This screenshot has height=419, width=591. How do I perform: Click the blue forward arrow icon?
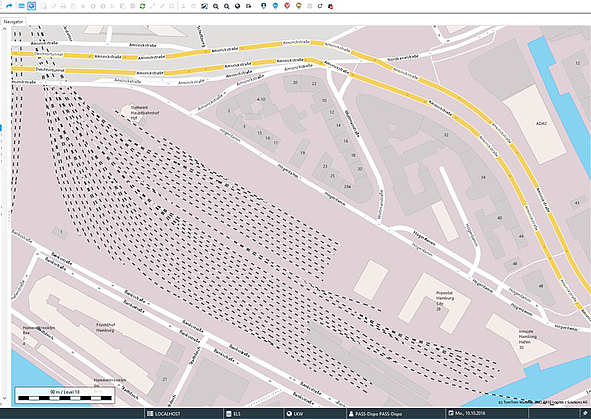[x=9, y=6]
